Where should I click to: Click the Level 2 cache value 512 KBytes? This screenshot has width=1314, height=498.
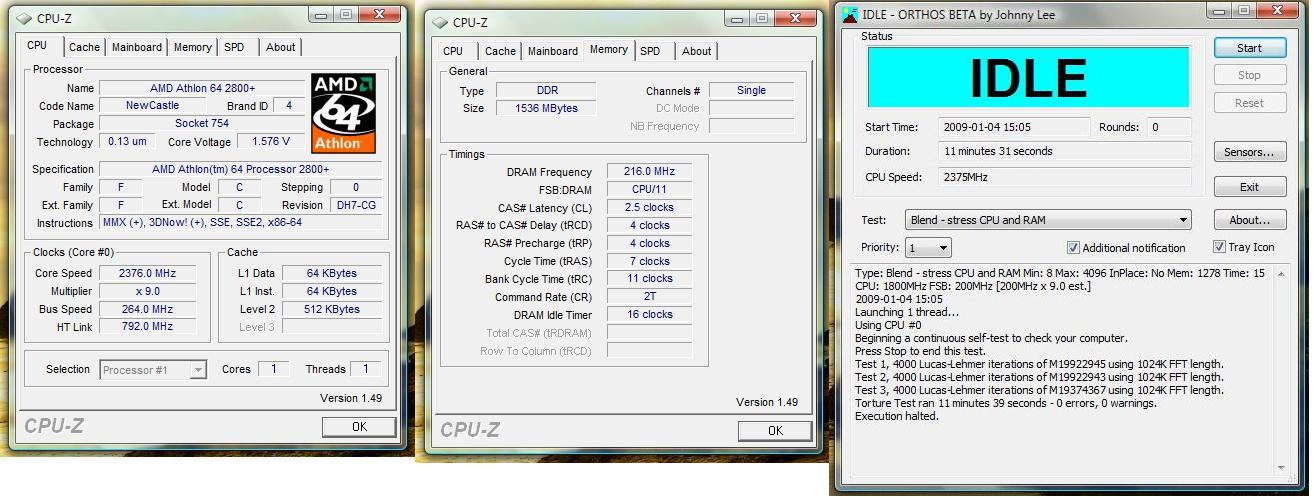click(332, 309)
